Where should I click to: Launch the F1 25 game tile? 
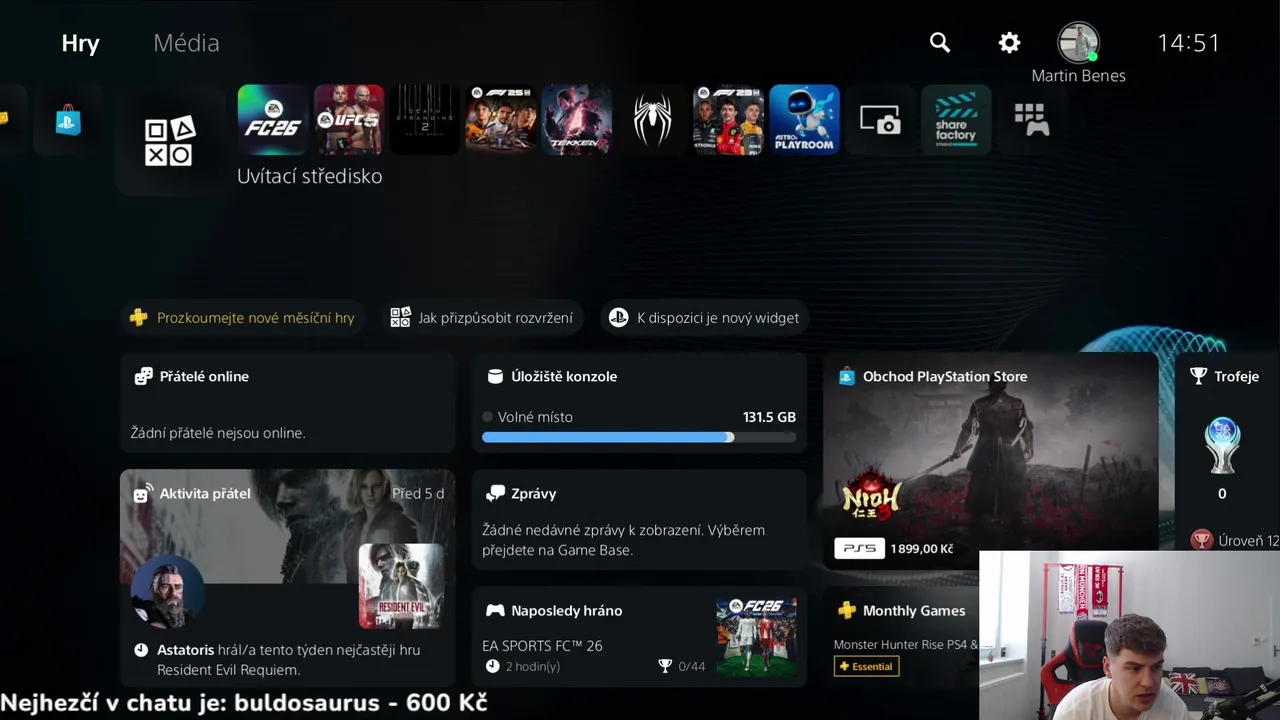pos(501,120)
